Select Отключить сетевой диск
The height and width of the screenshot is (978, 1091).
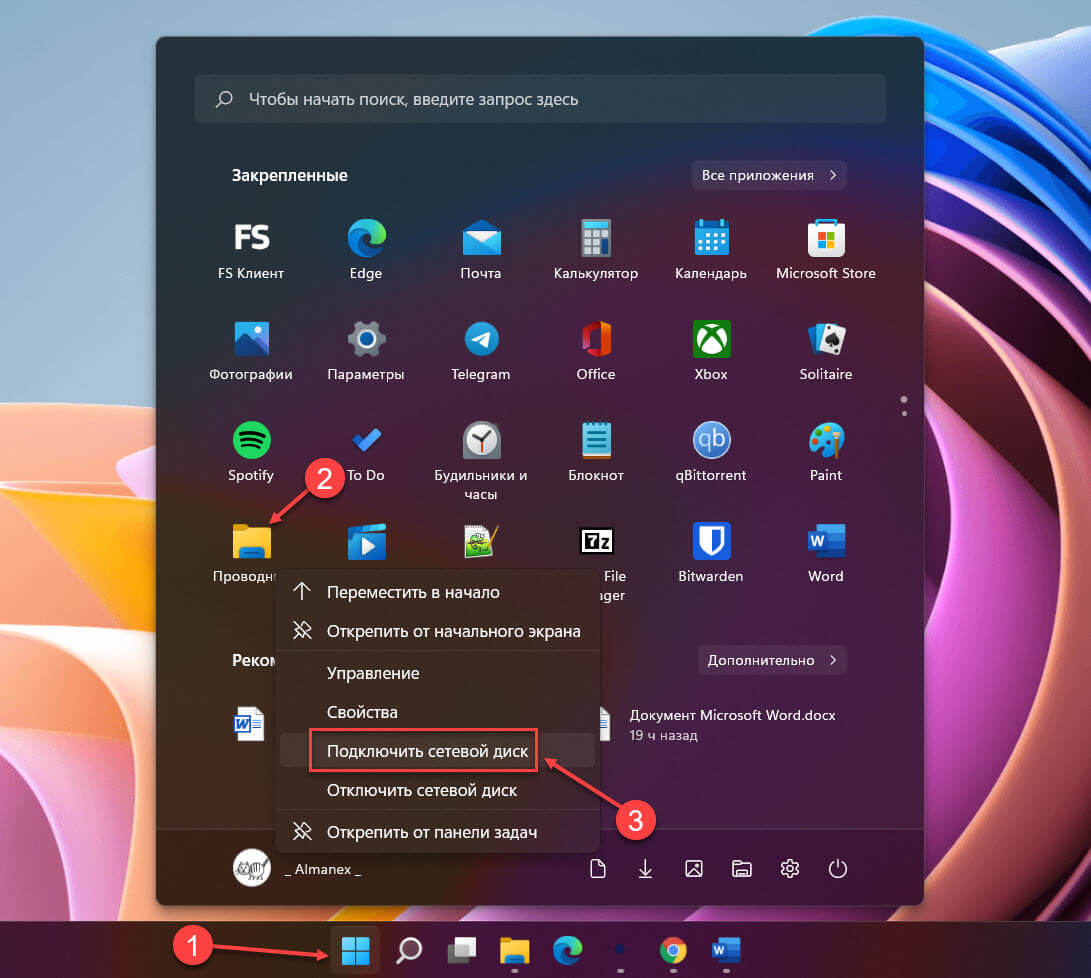click(x=438, y=789)
